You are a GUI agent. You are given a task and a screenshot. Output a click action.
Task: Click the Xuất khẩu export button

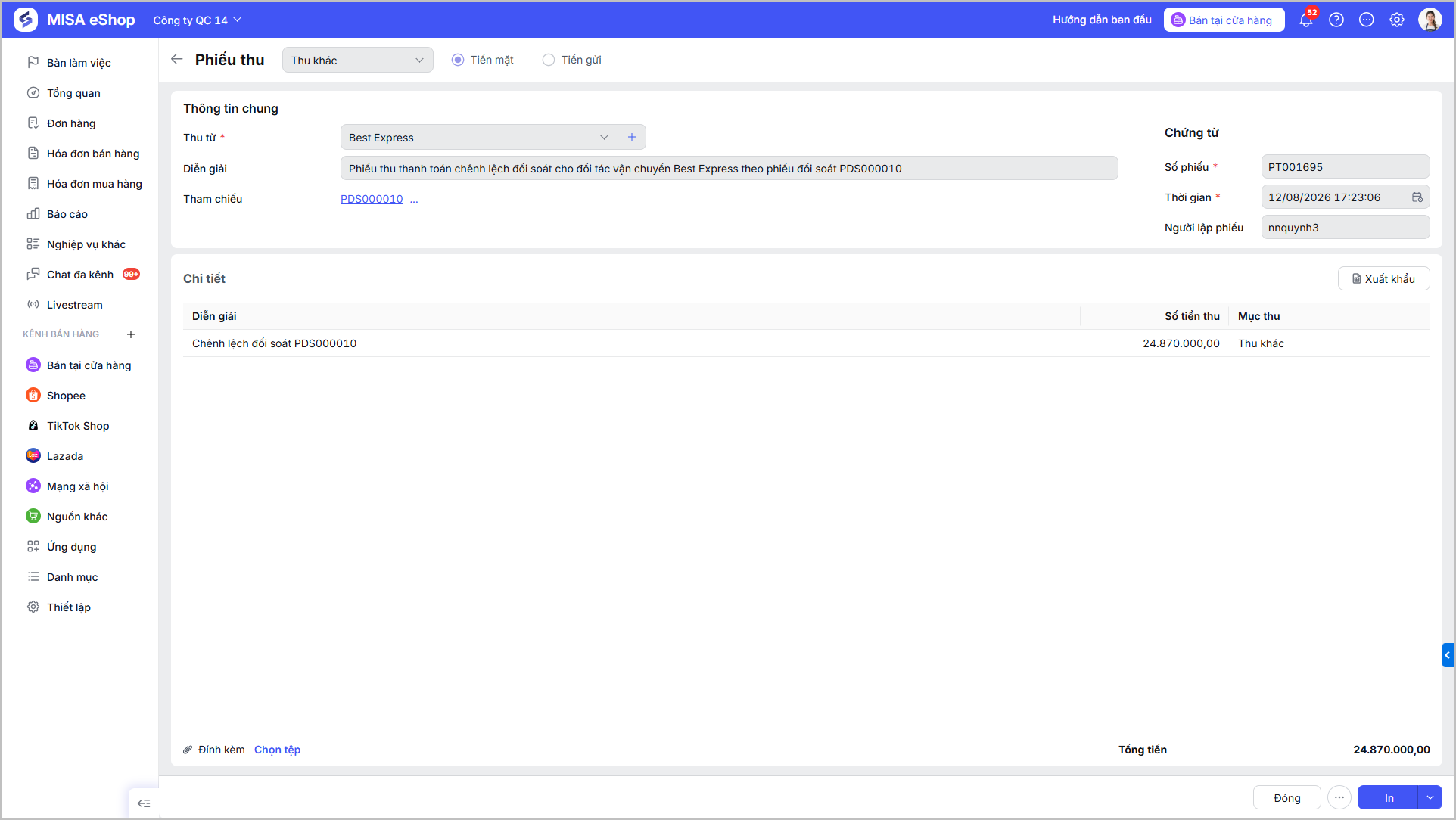1383,278
